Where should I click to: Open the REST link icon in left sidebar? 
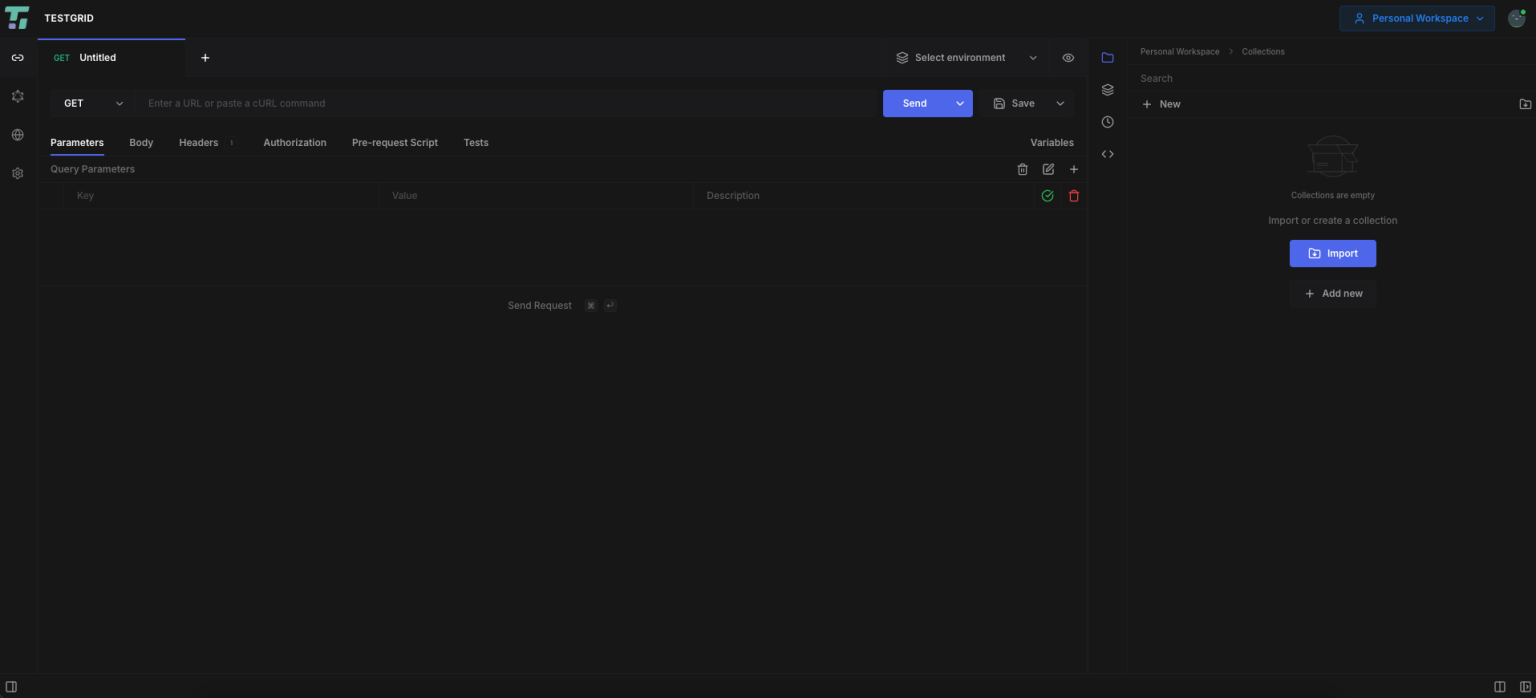[x=17, y=58]
